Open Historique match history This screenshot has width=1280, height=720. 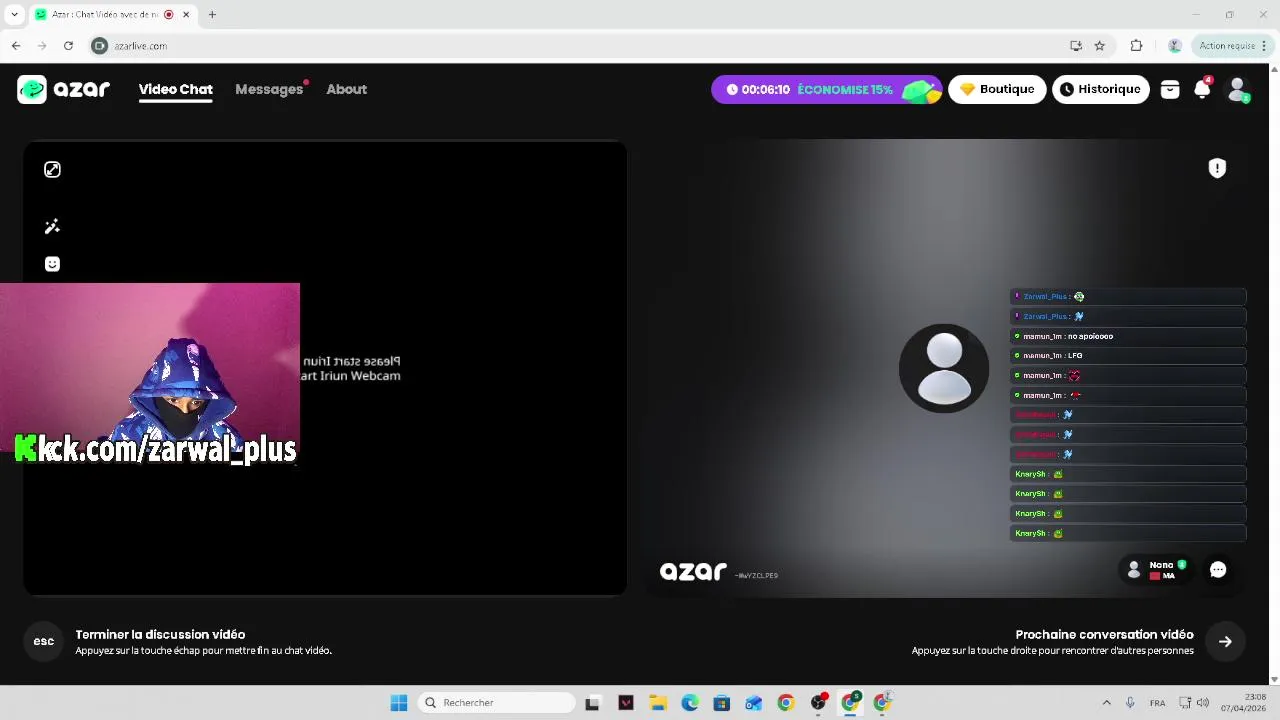tap(1100, 89)
